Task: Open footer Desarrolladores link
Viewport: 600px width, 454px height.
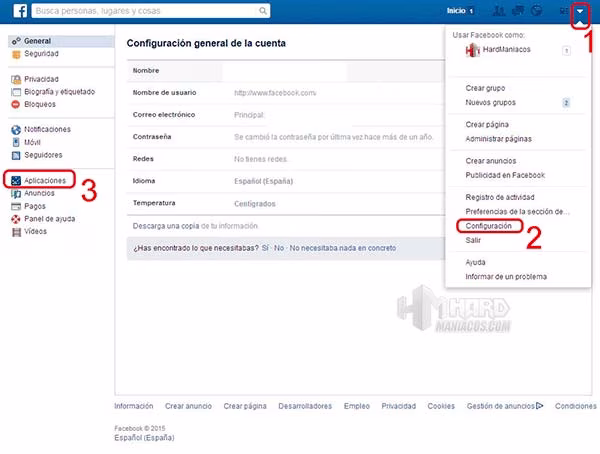Action: click(x=305, y=406)
